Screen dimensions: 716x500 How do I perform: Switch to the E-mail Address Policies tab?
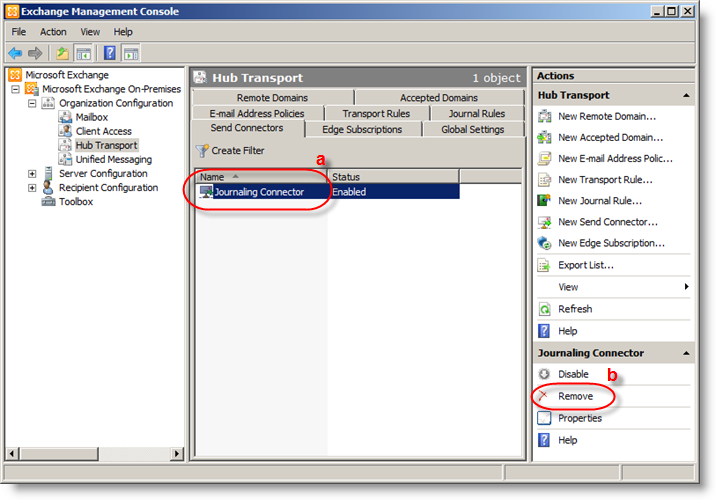coord(257,113)
